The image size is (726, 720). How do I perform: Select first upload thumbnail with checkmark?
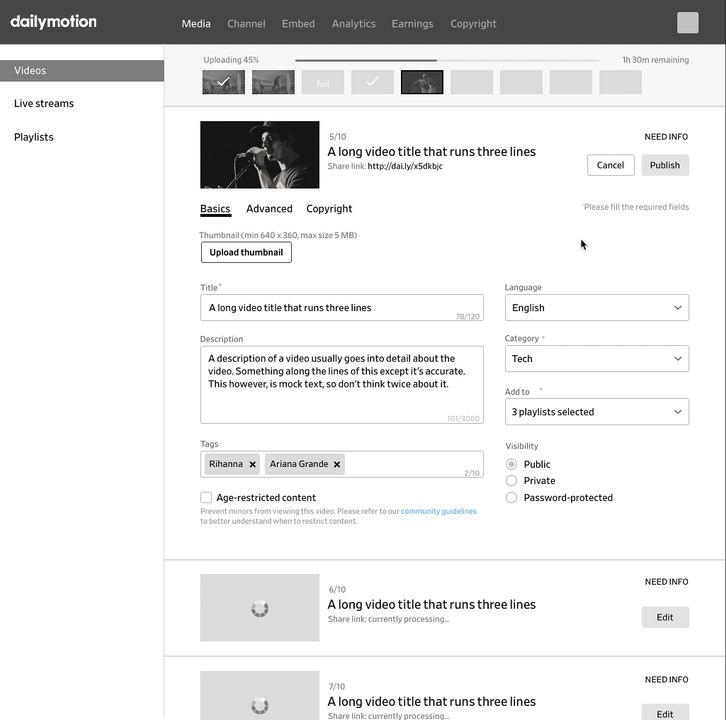224,82
